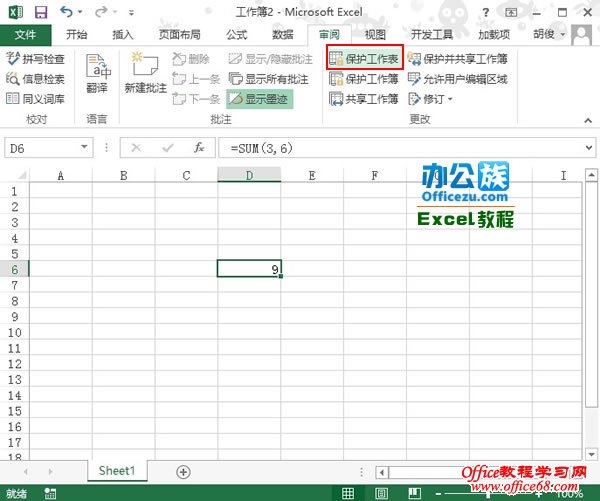Click the cancel X in formula bar
Image resolution: width=600 pixels, height=501 pixels.
tap(136, 147)
